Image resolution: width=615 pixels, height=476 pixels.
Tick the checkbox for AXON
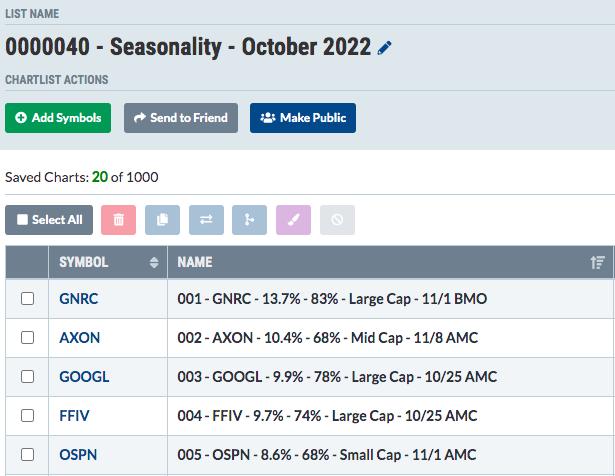click(x=27, y=337)
